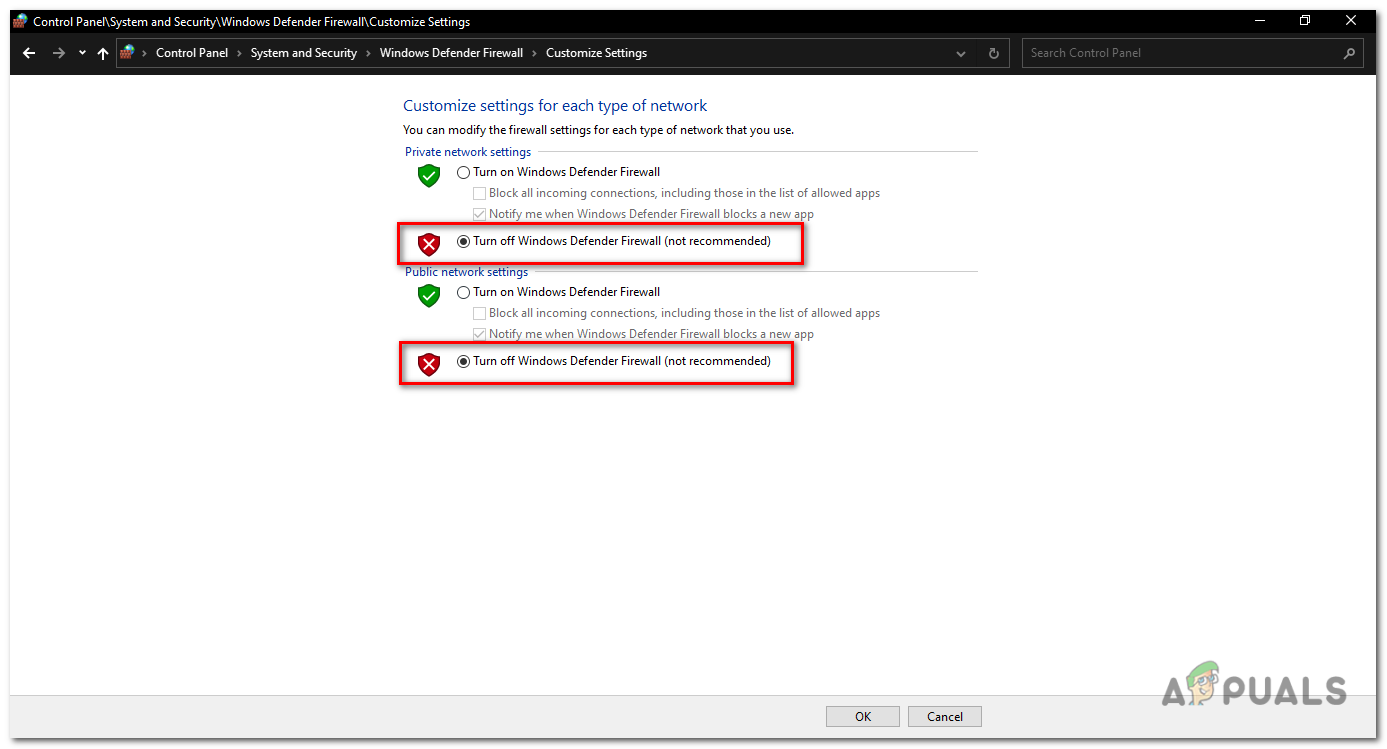Image resolution: width=1387 pixels, height=749 pixels.
Task: Click the back navigation arrow
Action: point(28,52)
